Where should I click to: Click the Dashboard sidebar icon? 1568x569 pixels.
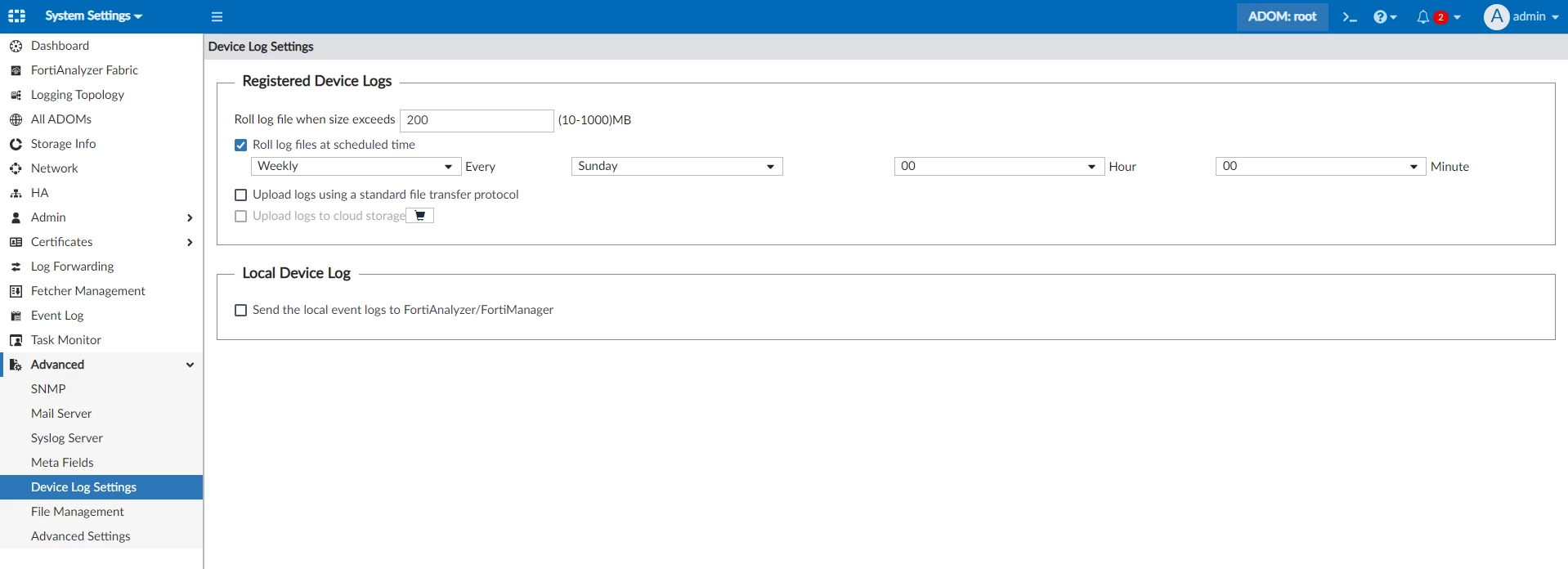click(x=16, y=46)
